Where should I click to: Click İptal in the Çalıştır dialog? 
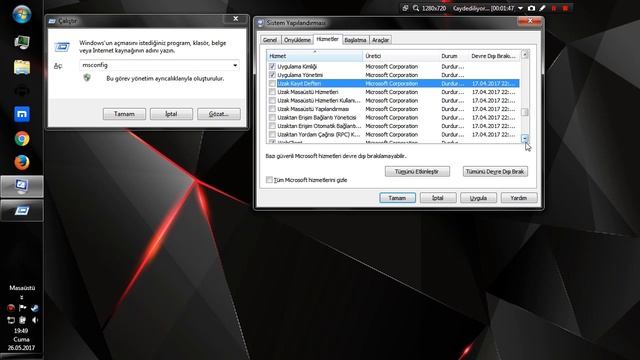171,114
